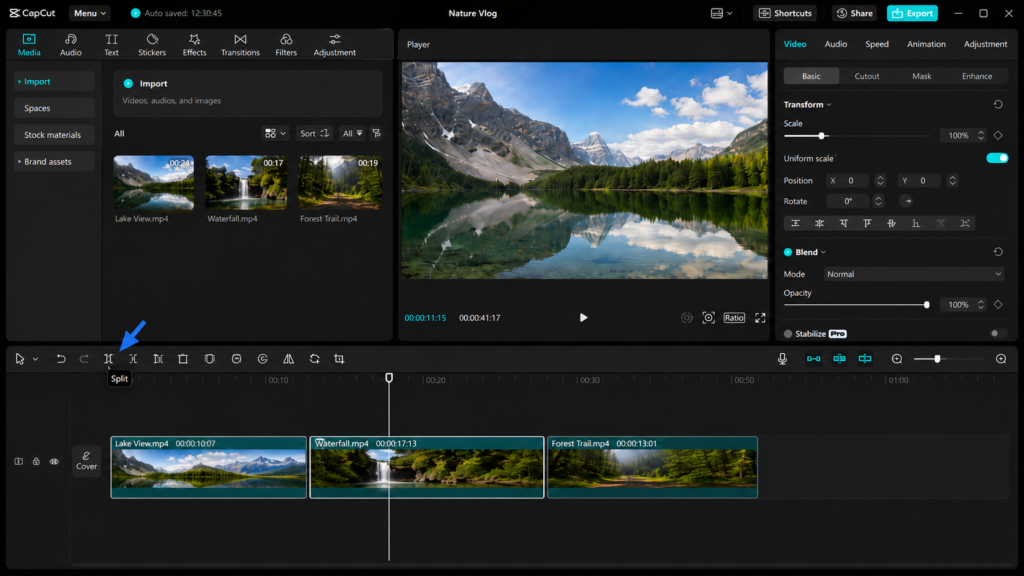Open the selection tool dropdown arrow
Viewport: 1024px width, 576px height.
35,359
